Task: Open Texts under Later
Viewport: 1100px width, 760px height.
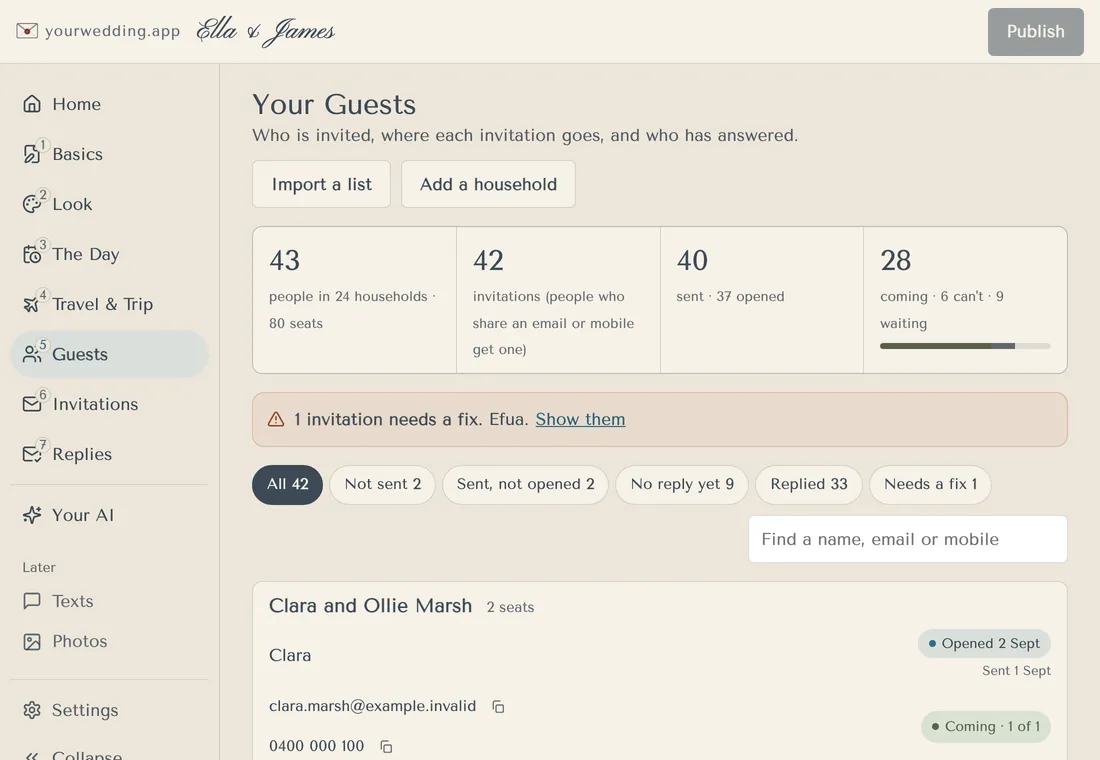Action: click(x=109, y=601)
